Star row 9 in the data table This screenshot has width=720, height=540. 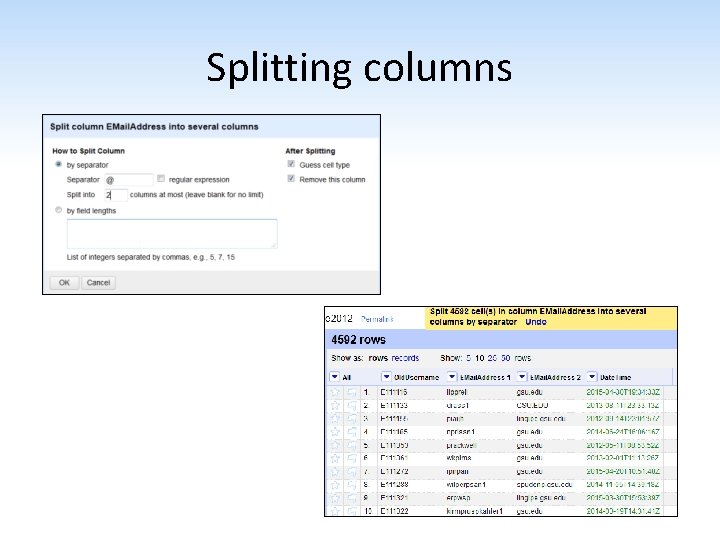pos(335,498)
